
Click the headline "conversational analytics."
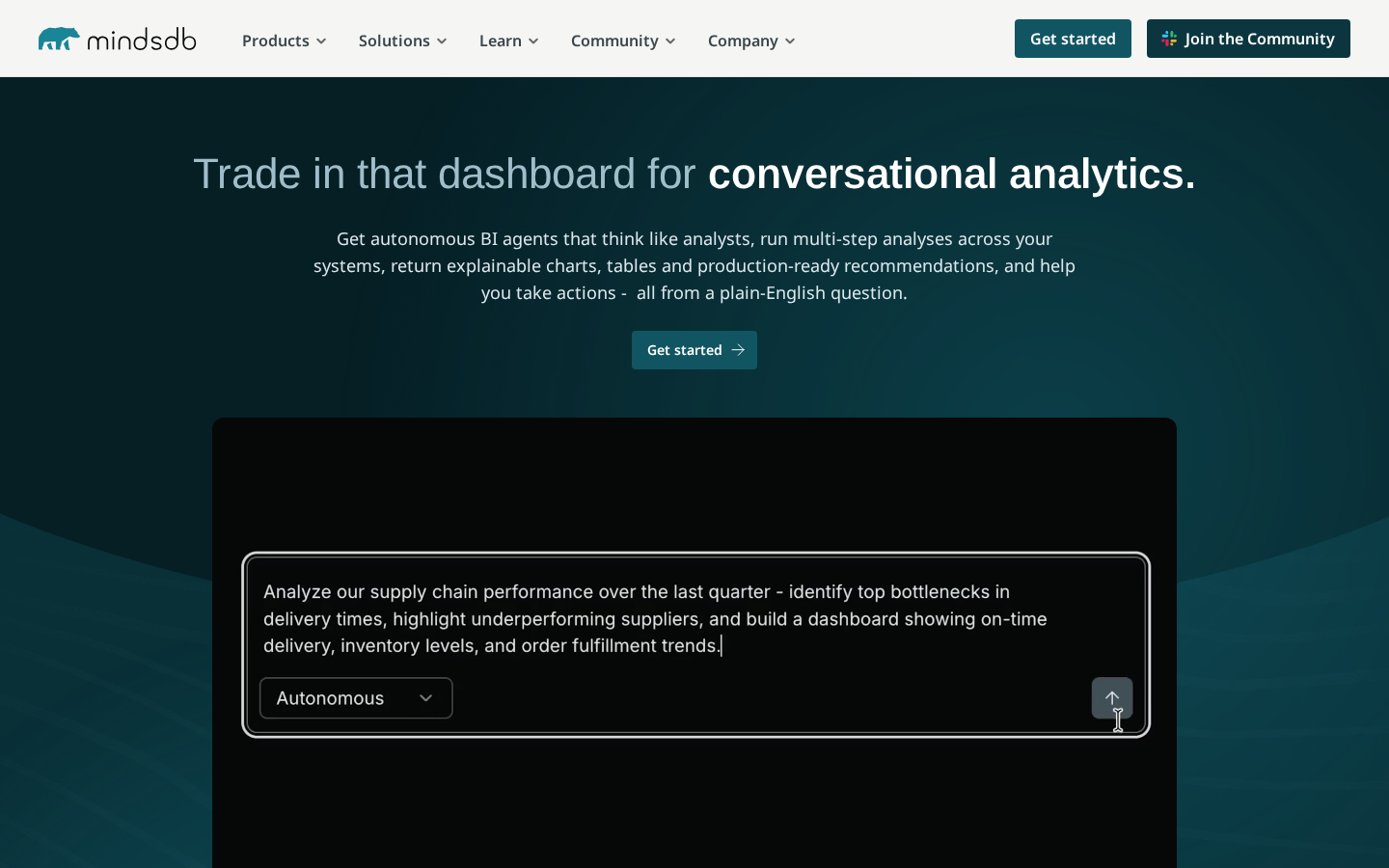952,174
